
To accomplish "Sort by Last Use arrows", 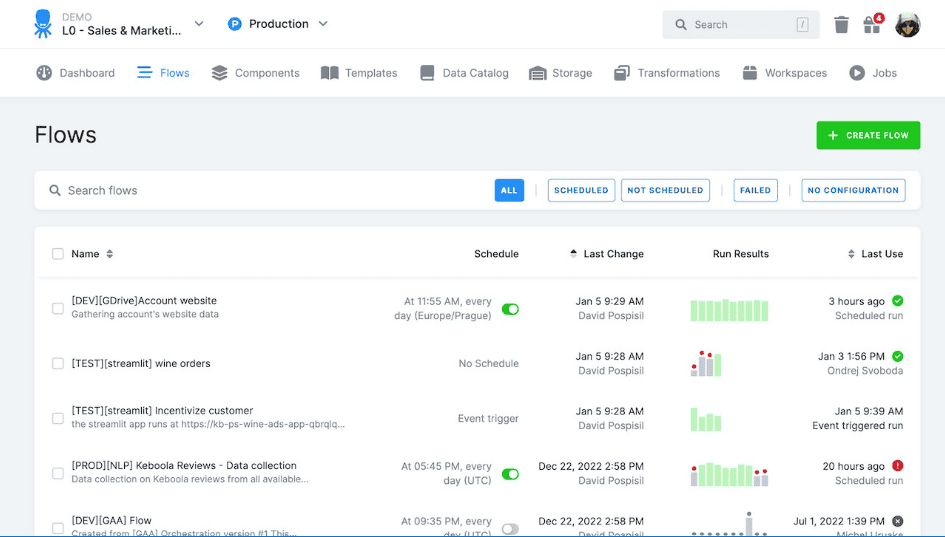I will tap(851, 254).
